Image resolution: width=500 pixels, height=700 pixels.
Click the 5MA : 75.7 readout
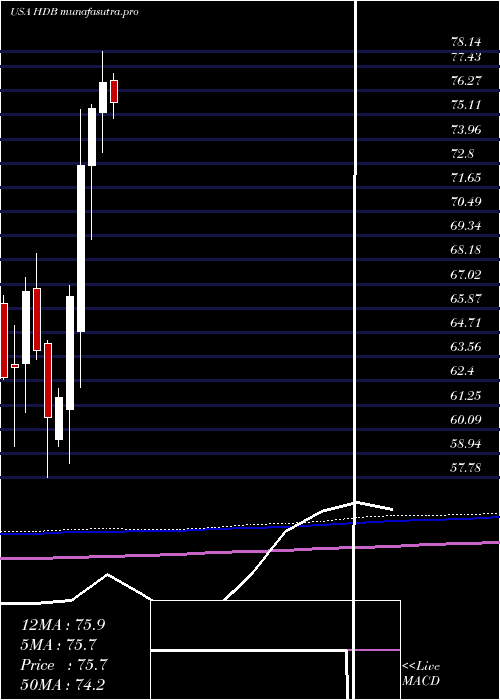click(59, 645)
